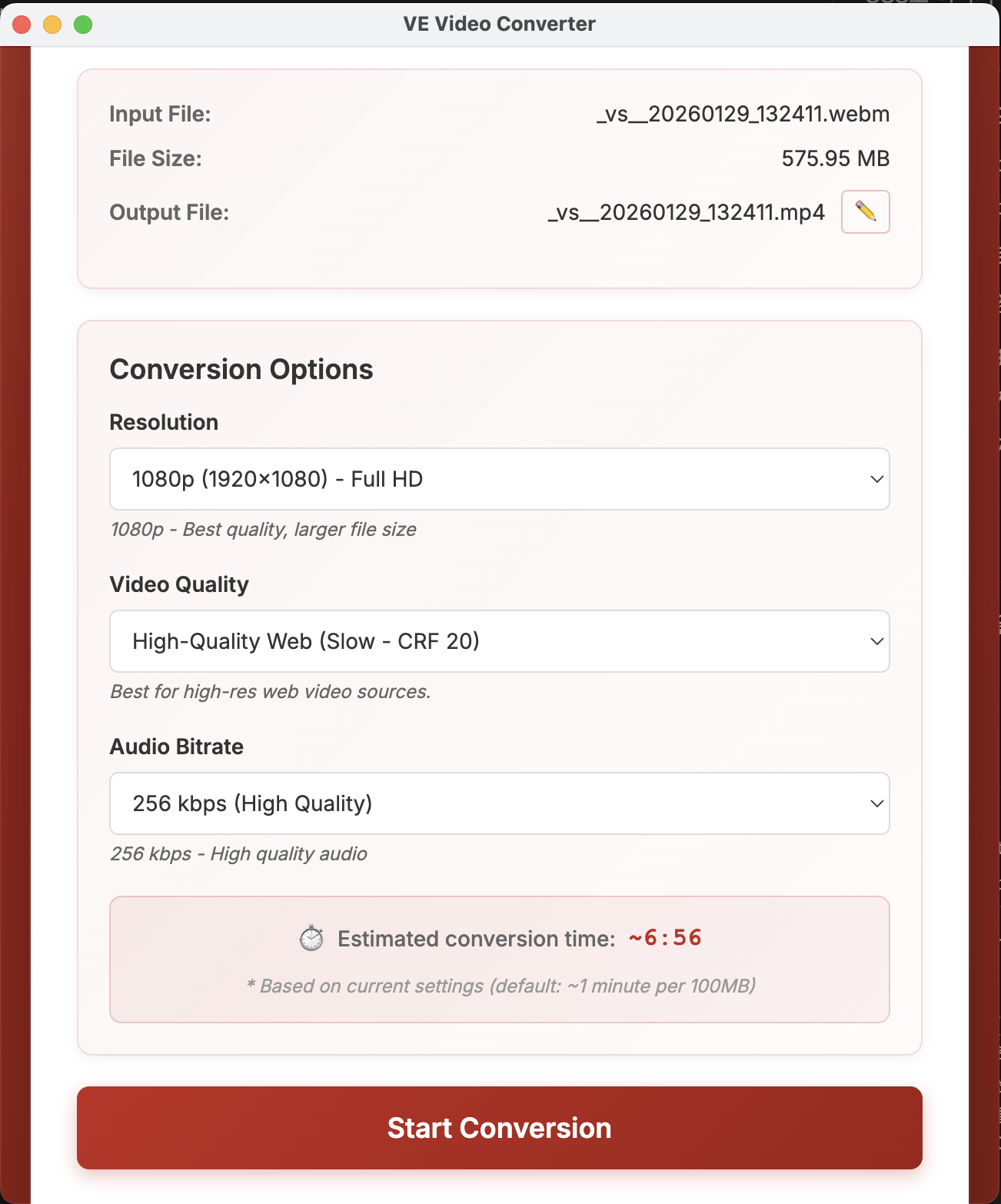Select the current option 1080p (1920×1080) Full HD
This screenshot has height=1204, width=1001.
pyautogui.click(x=278, y=479)
